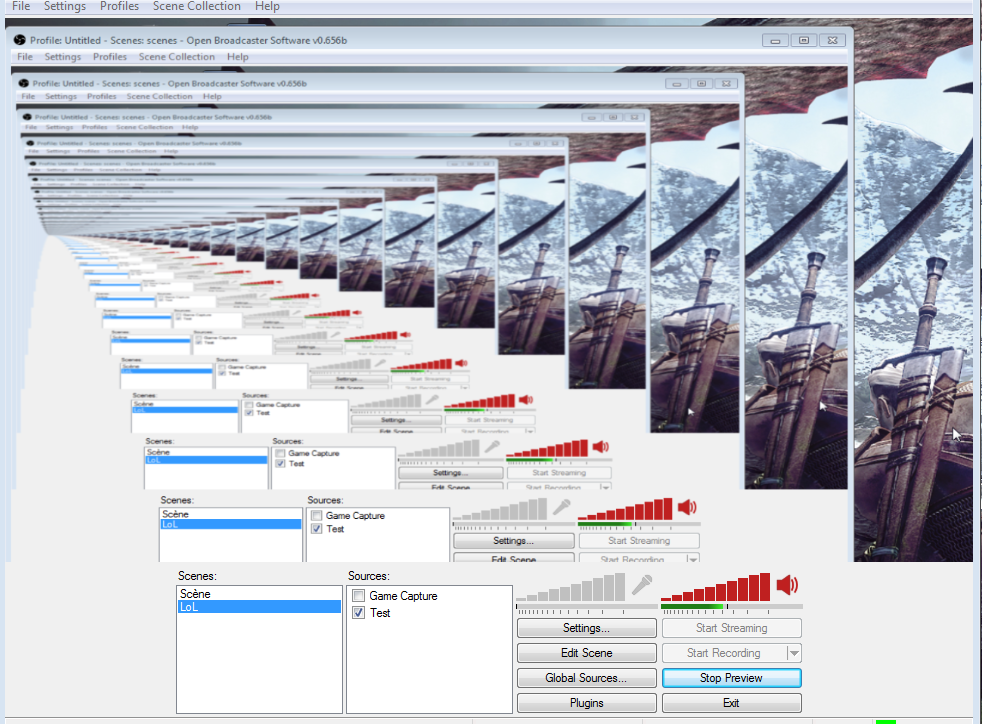Adjust the desktop volume red bar slider

[x=715, y=587]
